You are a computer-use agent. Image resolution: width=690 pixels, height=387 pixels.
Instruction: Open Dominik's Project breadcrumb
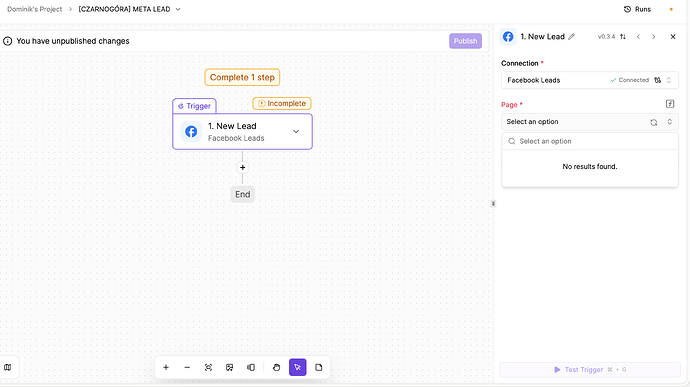(34, 9)
